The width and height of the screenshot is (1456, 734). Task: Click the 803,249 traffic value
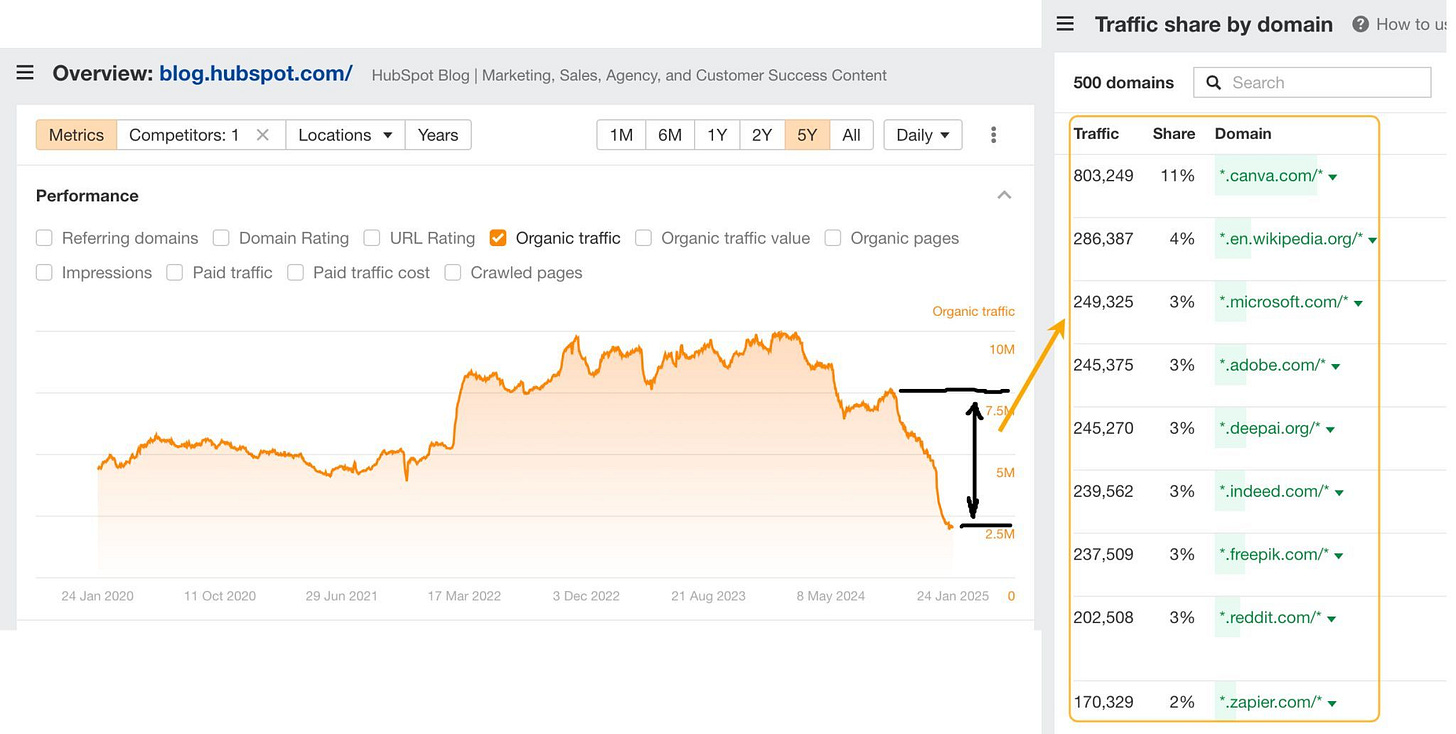(x=1103, y=176)
